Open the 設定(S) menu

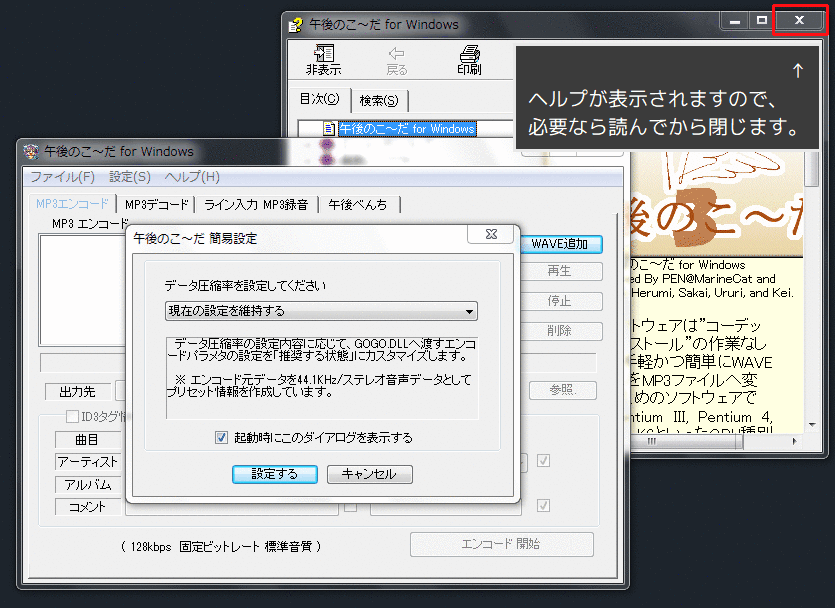(x=130, y=177)
